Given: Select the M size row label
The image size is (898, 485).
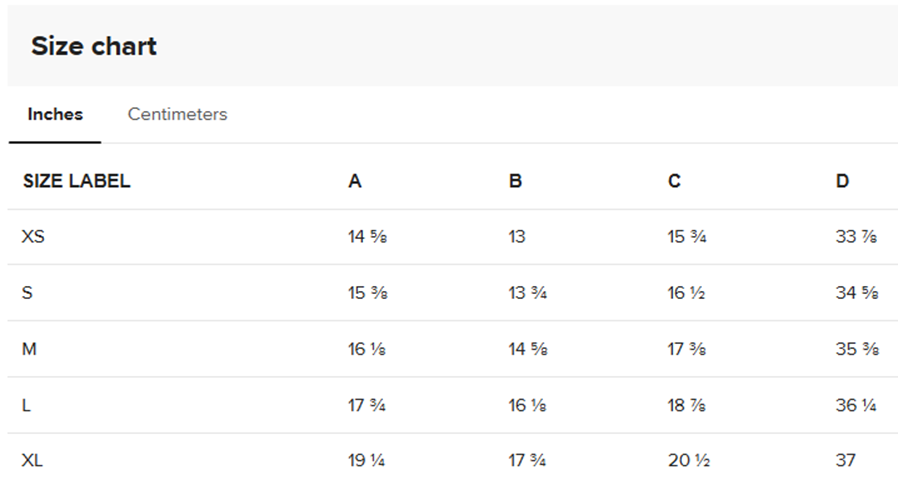Looking at the screenshot, I should coord(29,349).
